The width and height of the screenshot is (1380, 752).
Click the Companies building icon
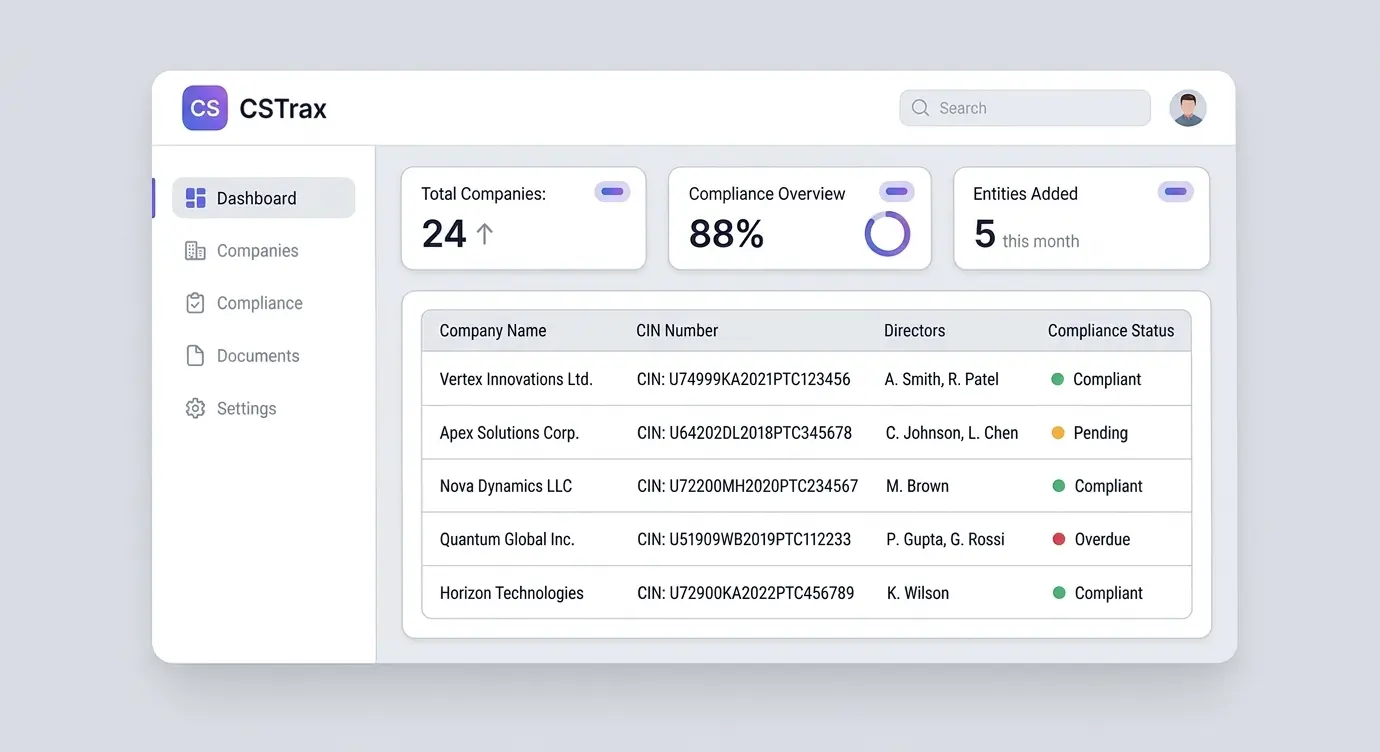(196, 251)
